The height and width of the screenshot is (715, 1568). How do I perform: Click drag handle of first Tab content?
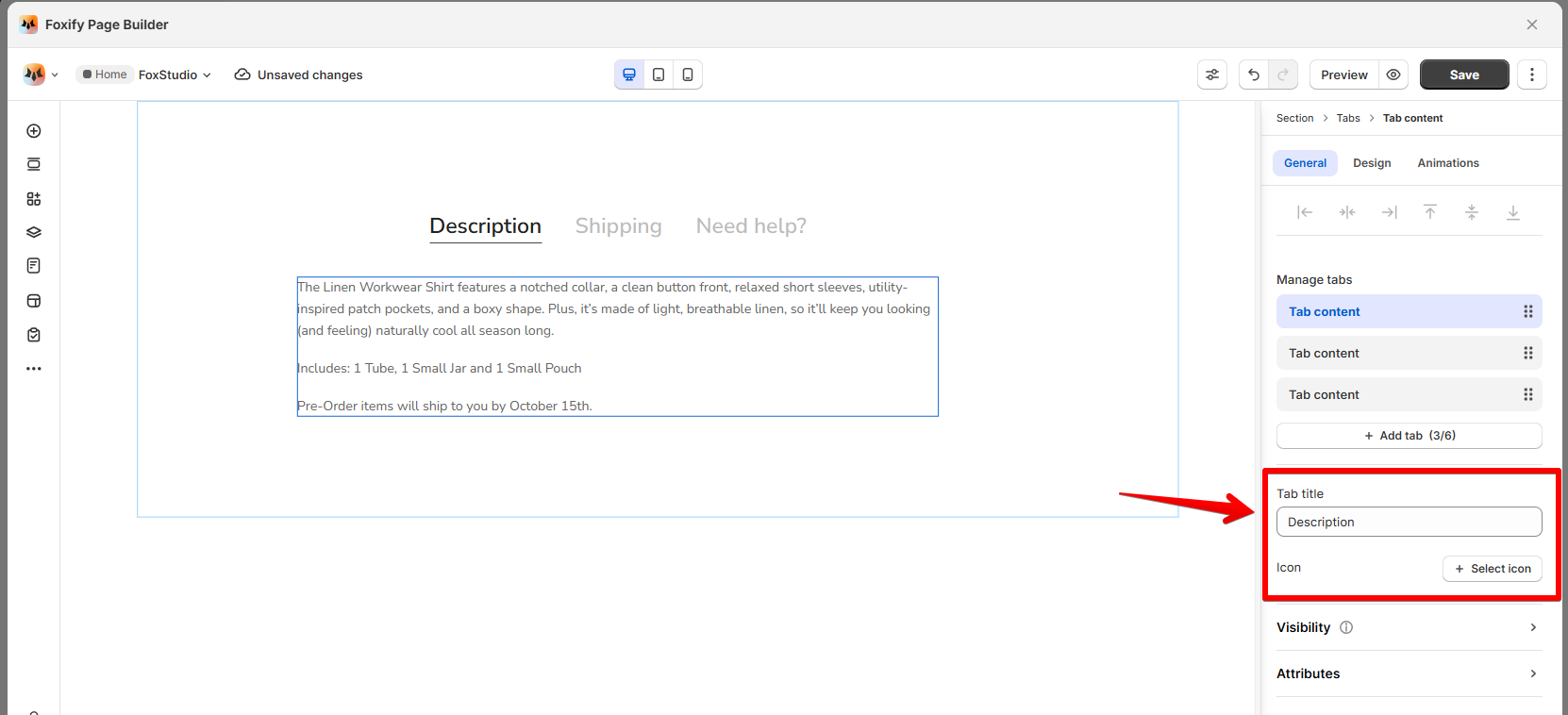tap(1528, 311)
